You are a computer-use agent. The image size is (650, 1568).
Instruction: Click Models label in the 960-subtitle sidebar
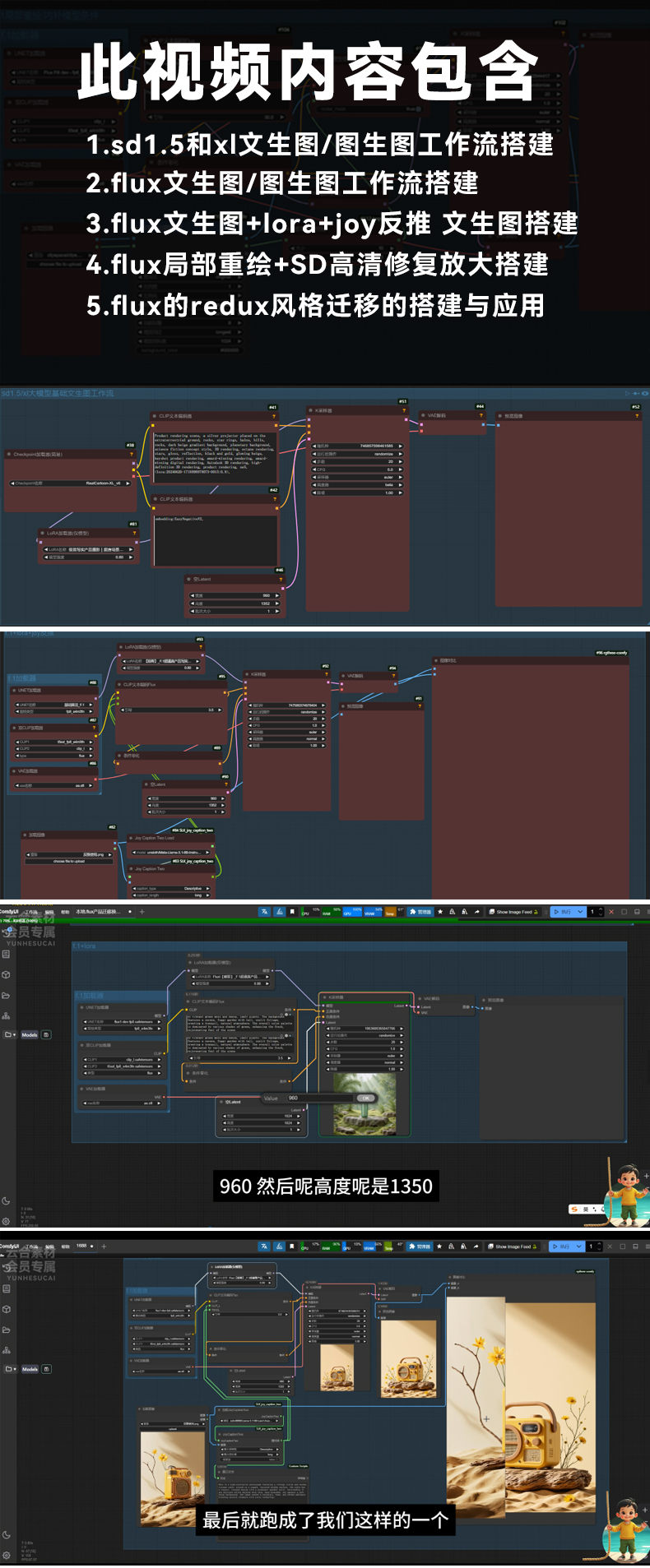point(30,1034)
